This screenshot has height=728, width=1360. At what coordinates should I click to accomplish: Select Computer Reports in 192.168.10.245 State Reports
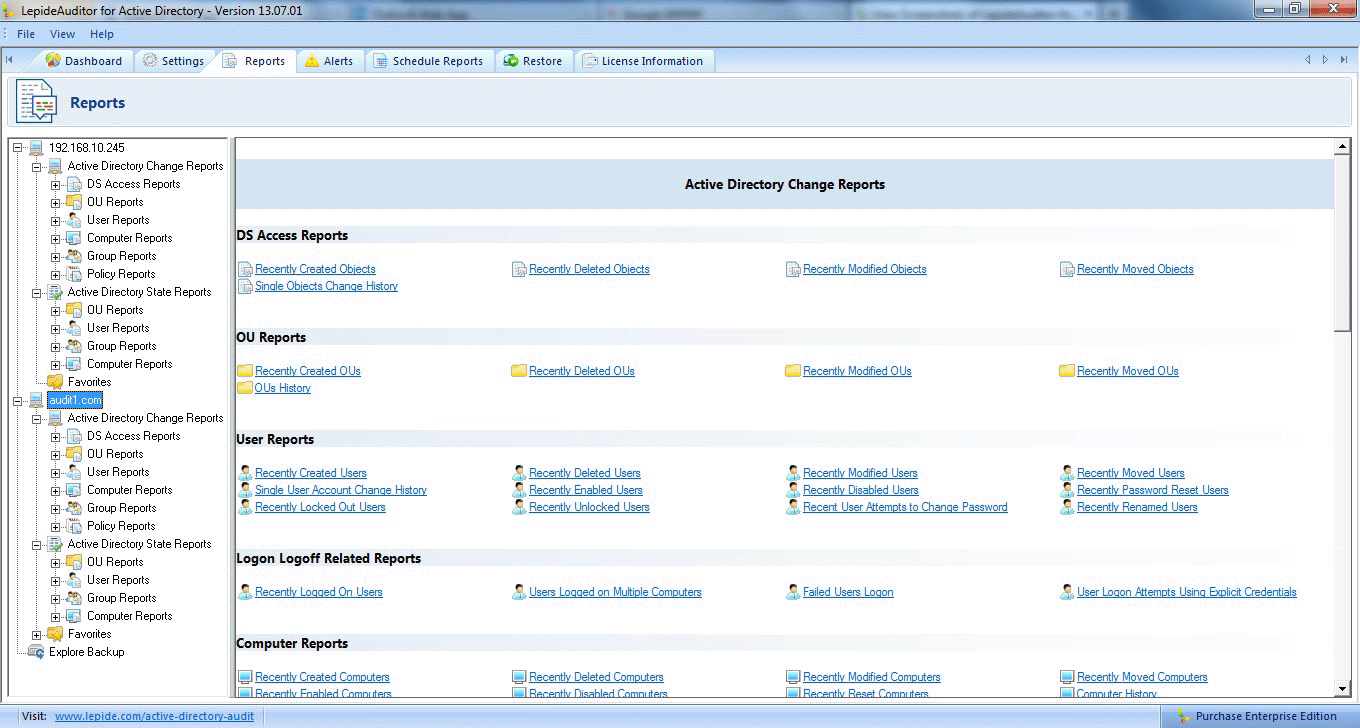click(129, 364)
